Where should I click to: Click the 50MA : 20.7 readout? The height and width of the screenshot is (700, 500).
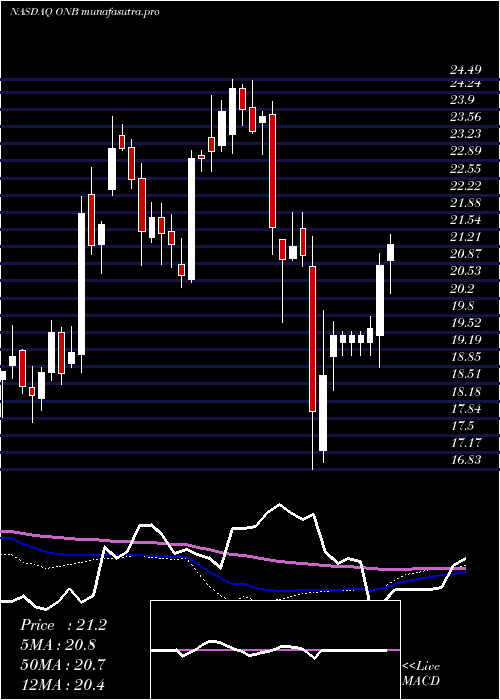(x=63, y=664)
